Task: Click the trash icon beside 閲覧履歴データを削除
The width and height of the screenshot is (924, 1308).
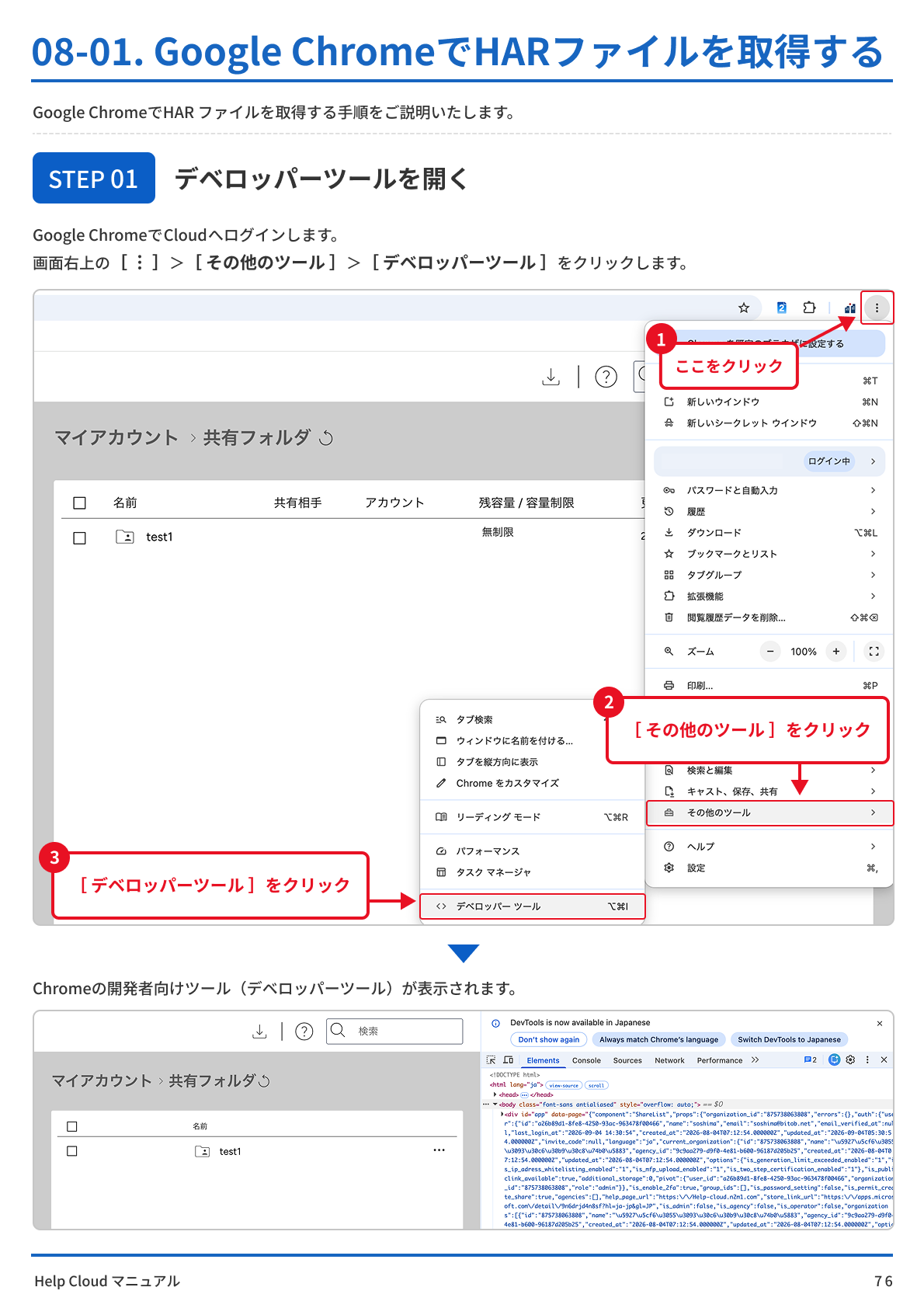Action: [669, 617]
